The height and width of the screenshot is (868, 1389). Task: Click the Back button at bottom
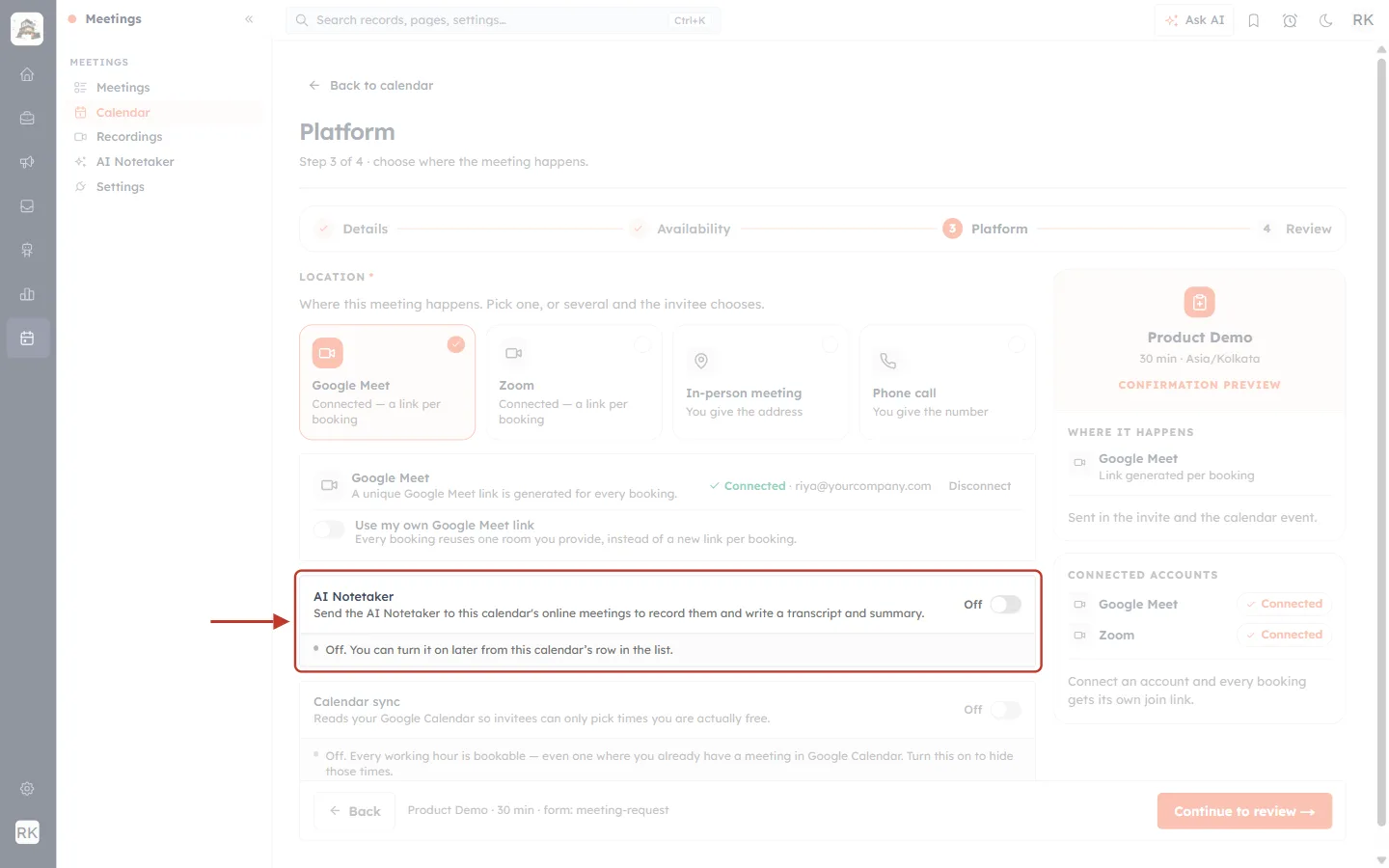355,811
